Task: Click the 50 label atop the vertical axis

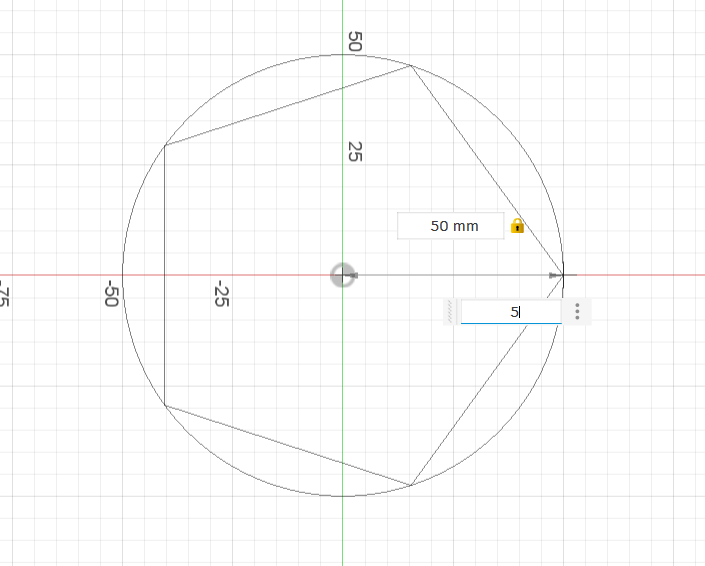Action: coord(354,41)
